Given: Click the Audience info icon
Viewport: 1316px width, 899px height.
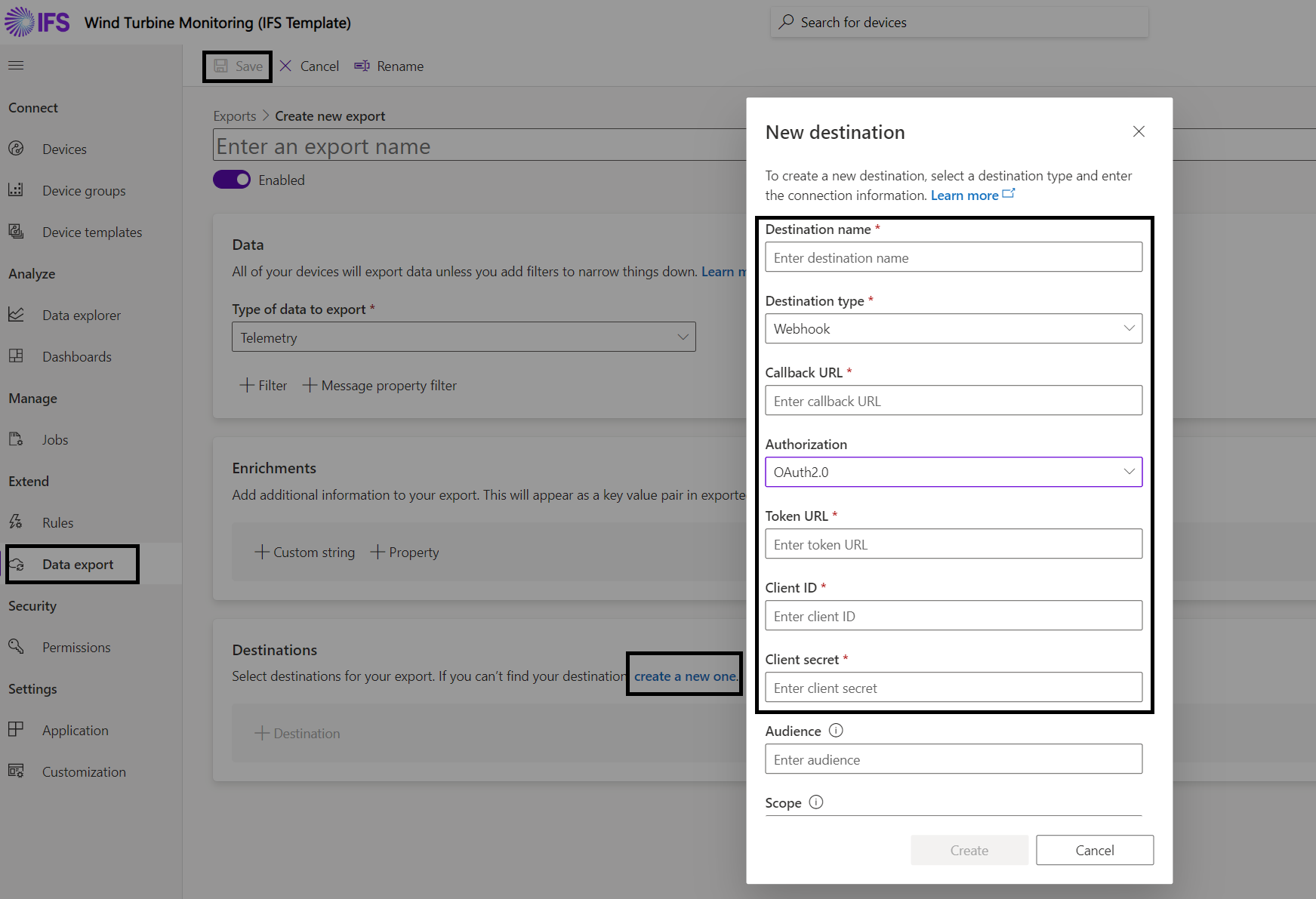Looking at the screenshot, I should click(836, 730).
